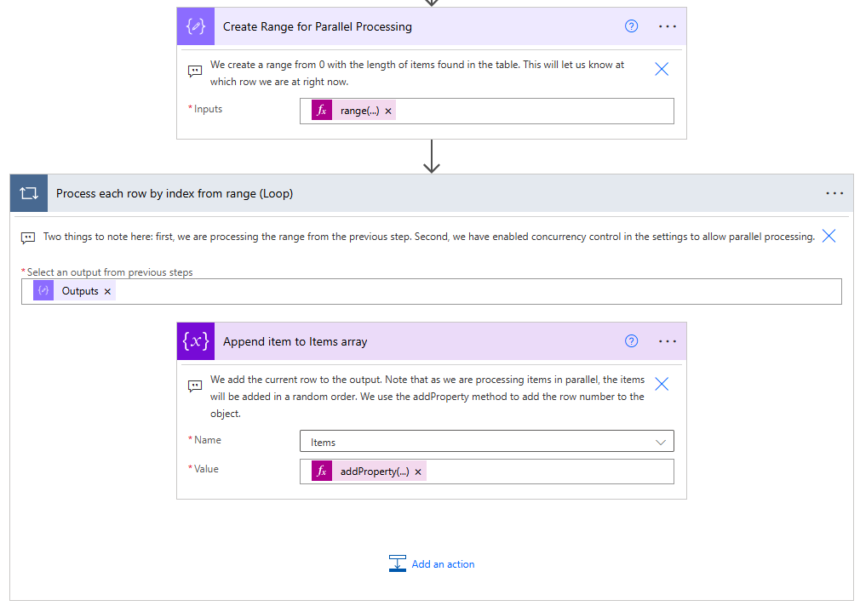Open the ellipsis menu on the Loop action

[x=835, y=193]
